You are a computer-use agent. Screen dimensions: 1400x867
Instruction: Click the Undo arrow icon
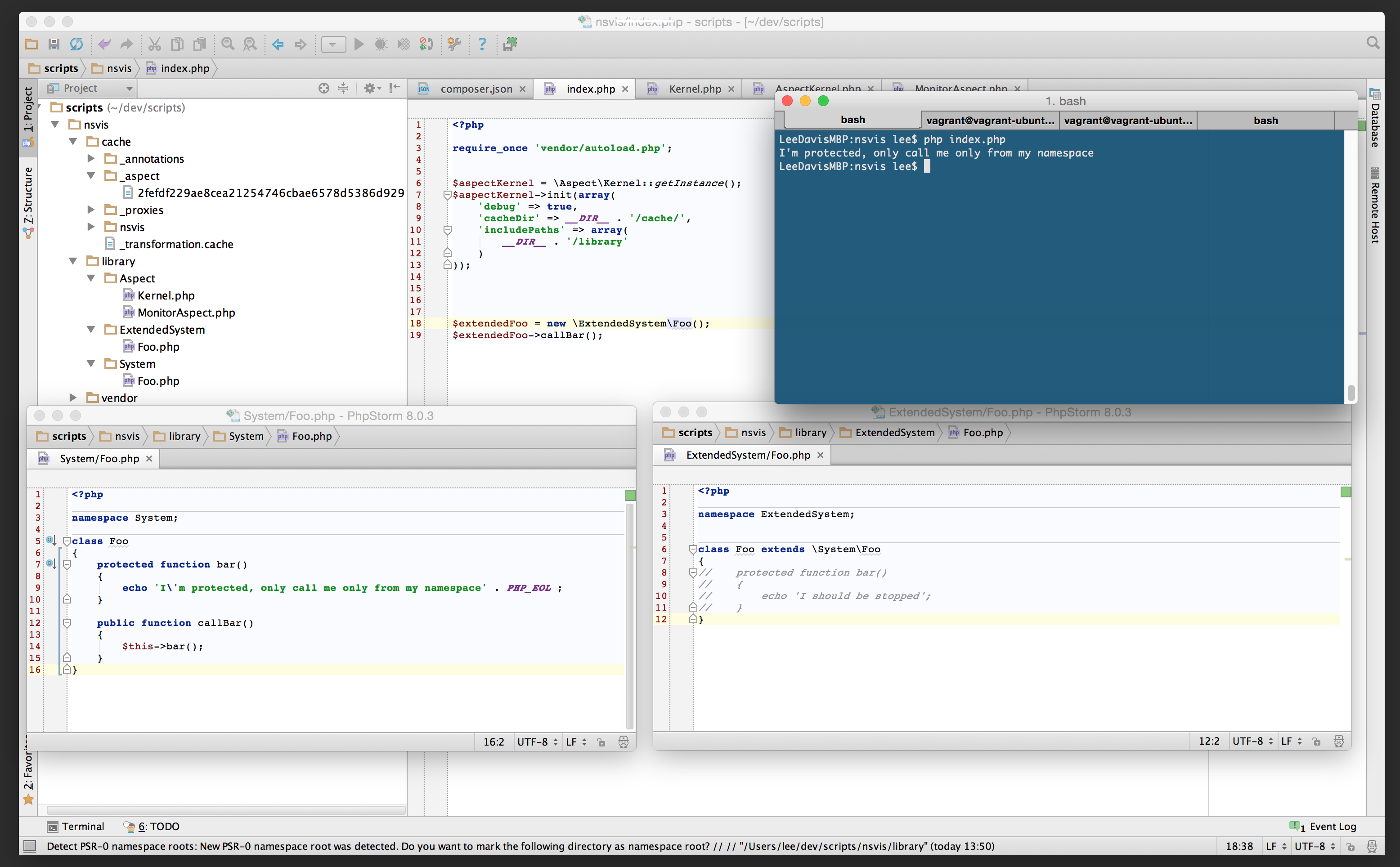[x=104, y=44]
